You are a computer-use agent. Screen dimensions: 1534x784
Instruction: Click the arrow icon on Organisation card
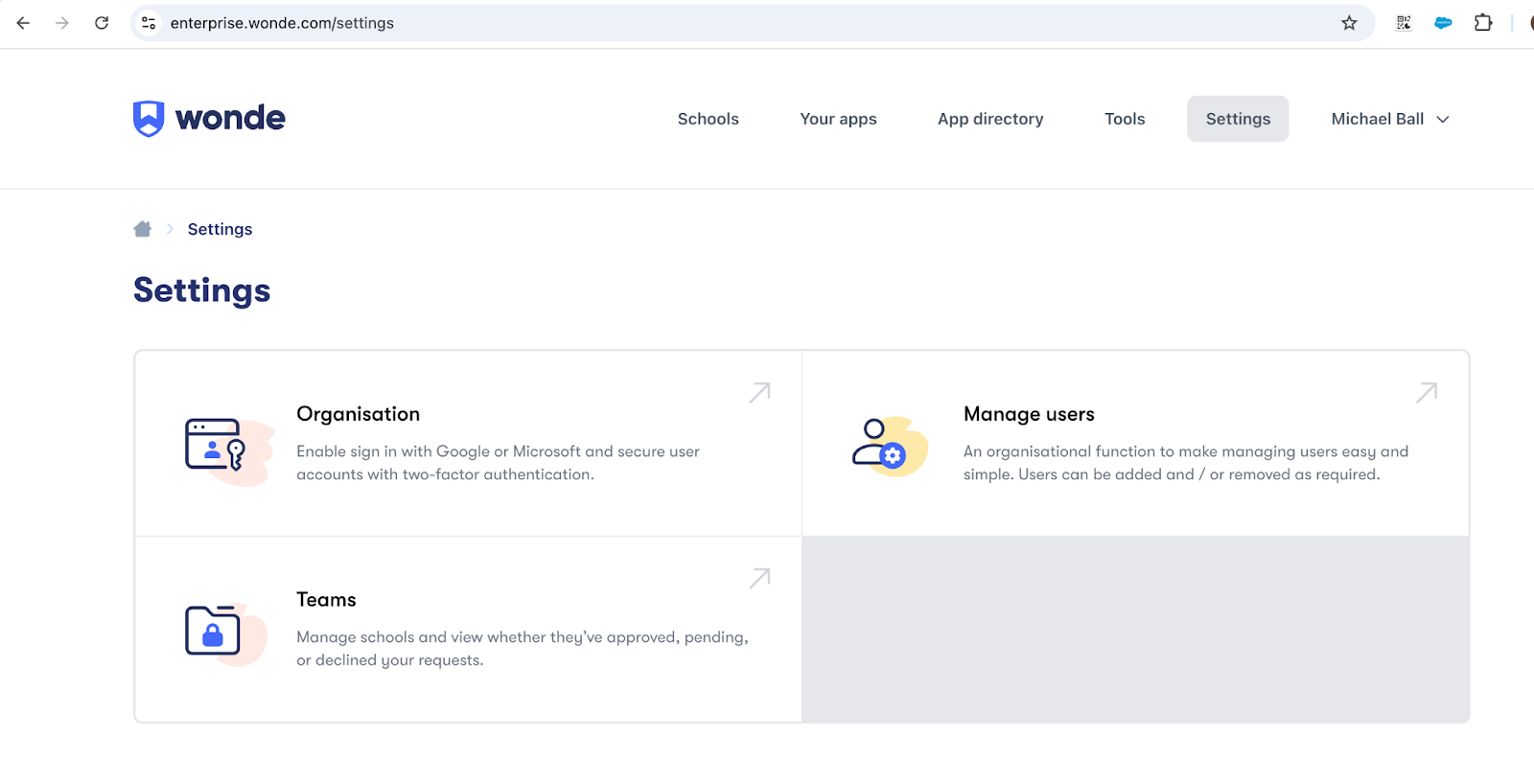click(759, 393)
